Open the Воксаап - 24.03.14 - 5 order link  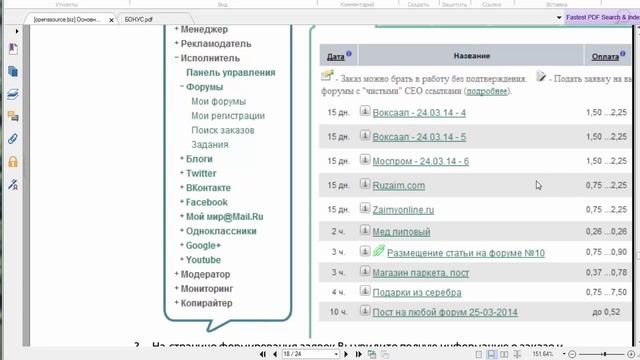pyautogui.click(x=419, y=137)
